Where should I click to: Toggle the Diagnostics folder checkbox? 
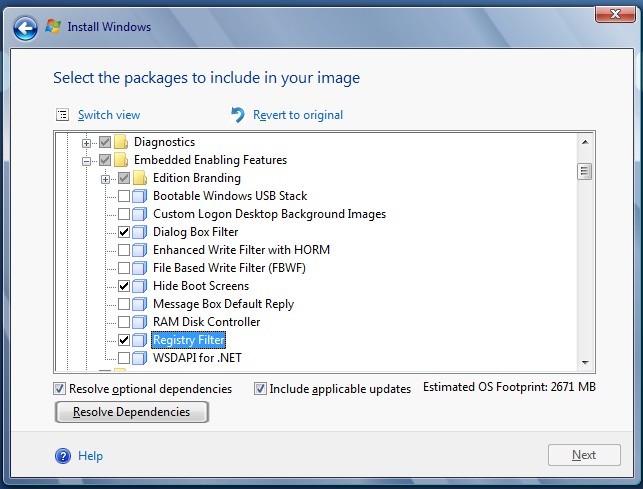105,142
